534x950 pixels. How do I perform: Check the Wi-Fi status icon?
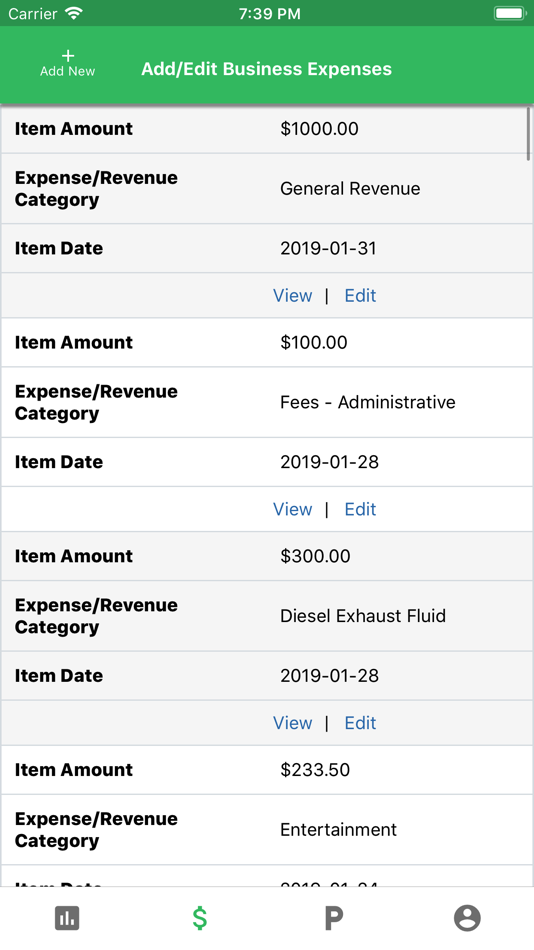tap(74, 13)
